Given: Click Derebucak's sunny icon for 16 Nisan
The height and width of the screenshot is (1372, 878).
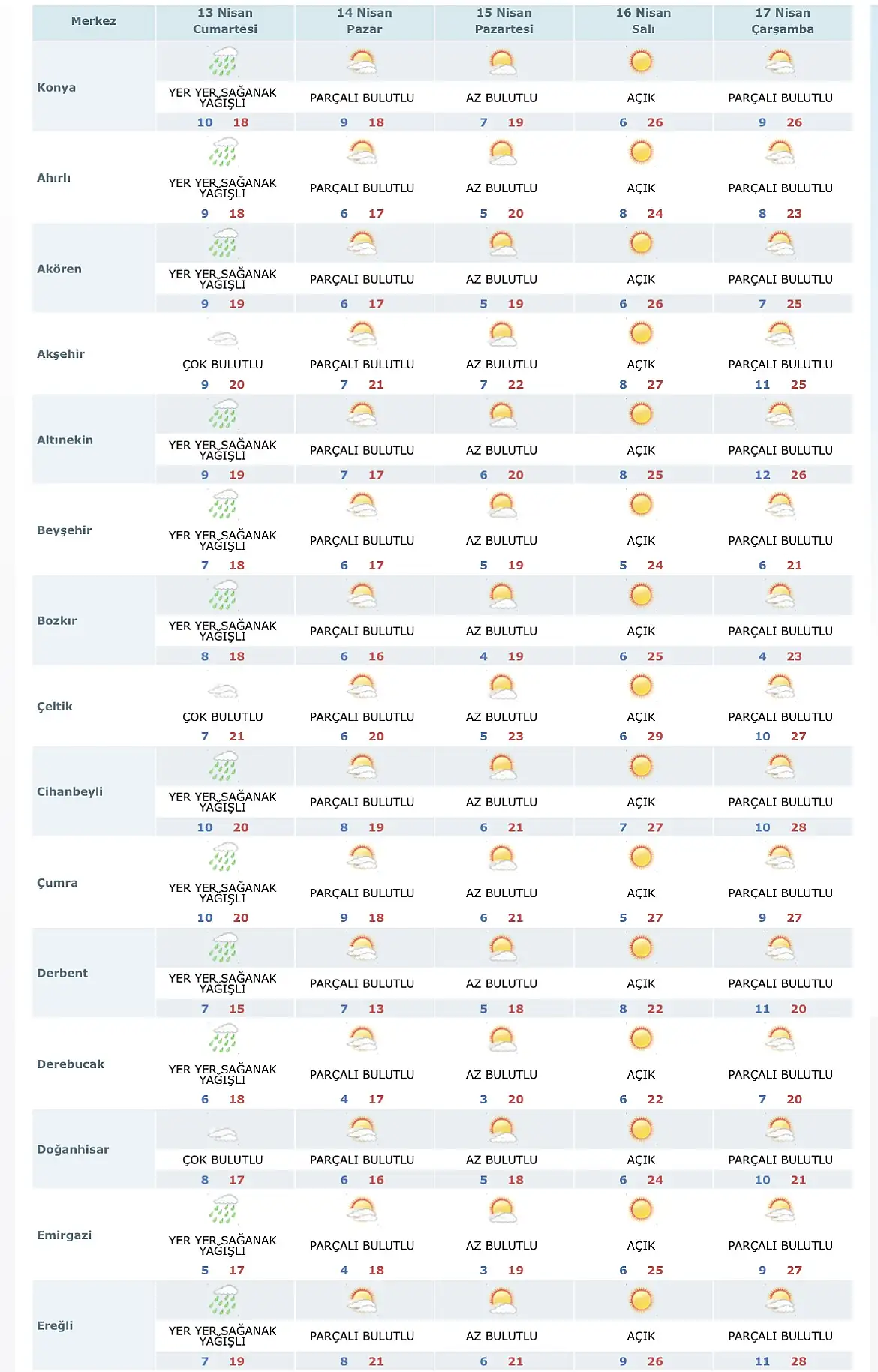Looking at the screenshot, I should tap(641, 1039).
